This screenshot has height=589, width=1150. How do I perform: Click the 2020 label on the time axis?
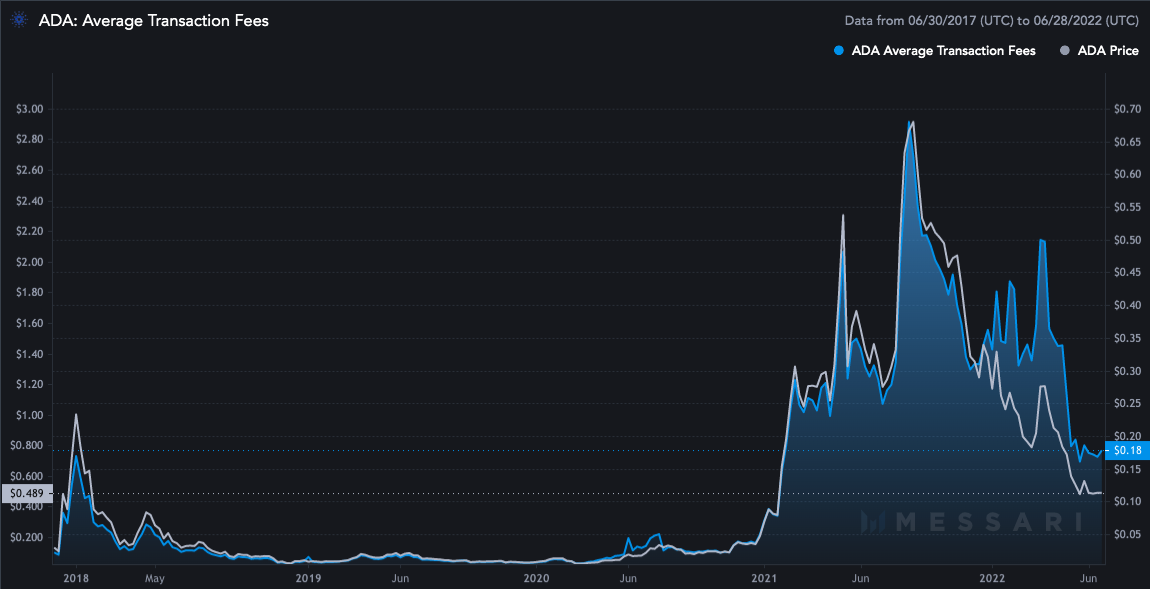537,578
